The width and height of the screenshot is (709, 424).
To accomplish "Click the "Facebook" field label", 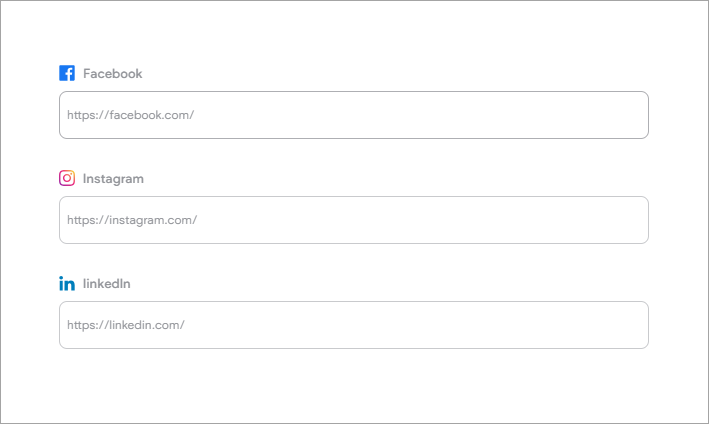I will pyautogui.click(x=112, y=73).
